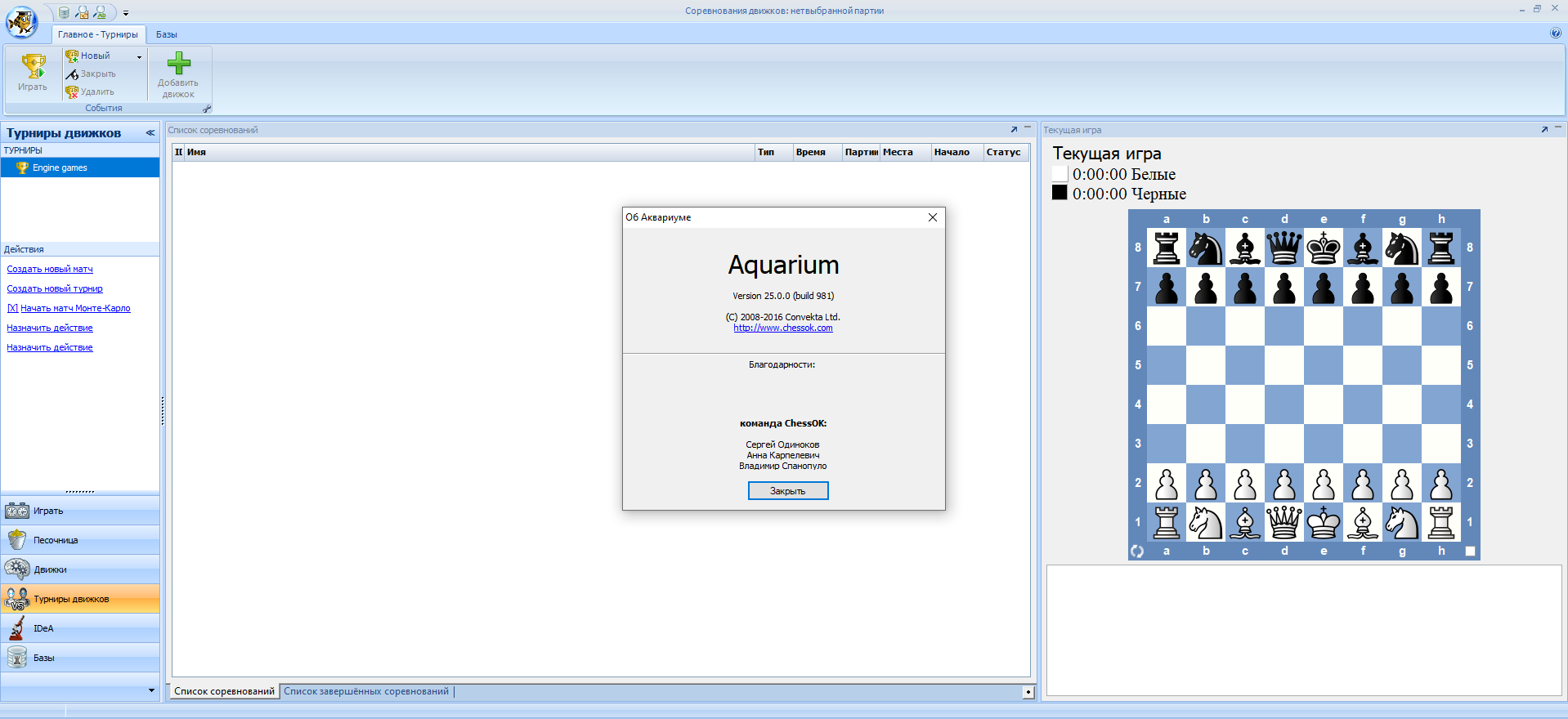Click the first Назначить действие link
This screenshot has height=719, width=1568.
(50, 328)
